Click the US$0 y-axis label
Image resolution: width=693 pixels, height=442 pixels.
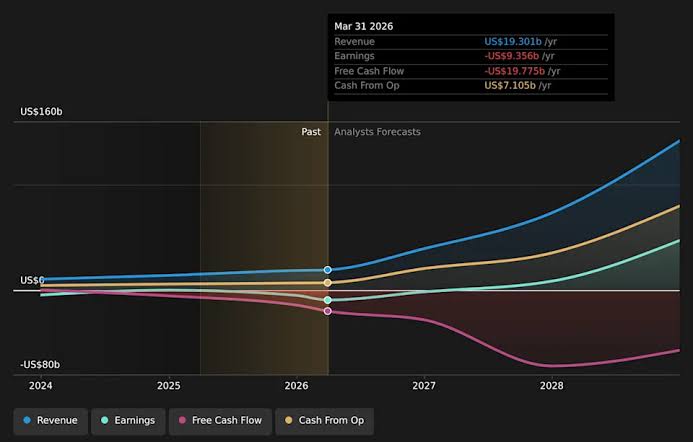[32, 280]
